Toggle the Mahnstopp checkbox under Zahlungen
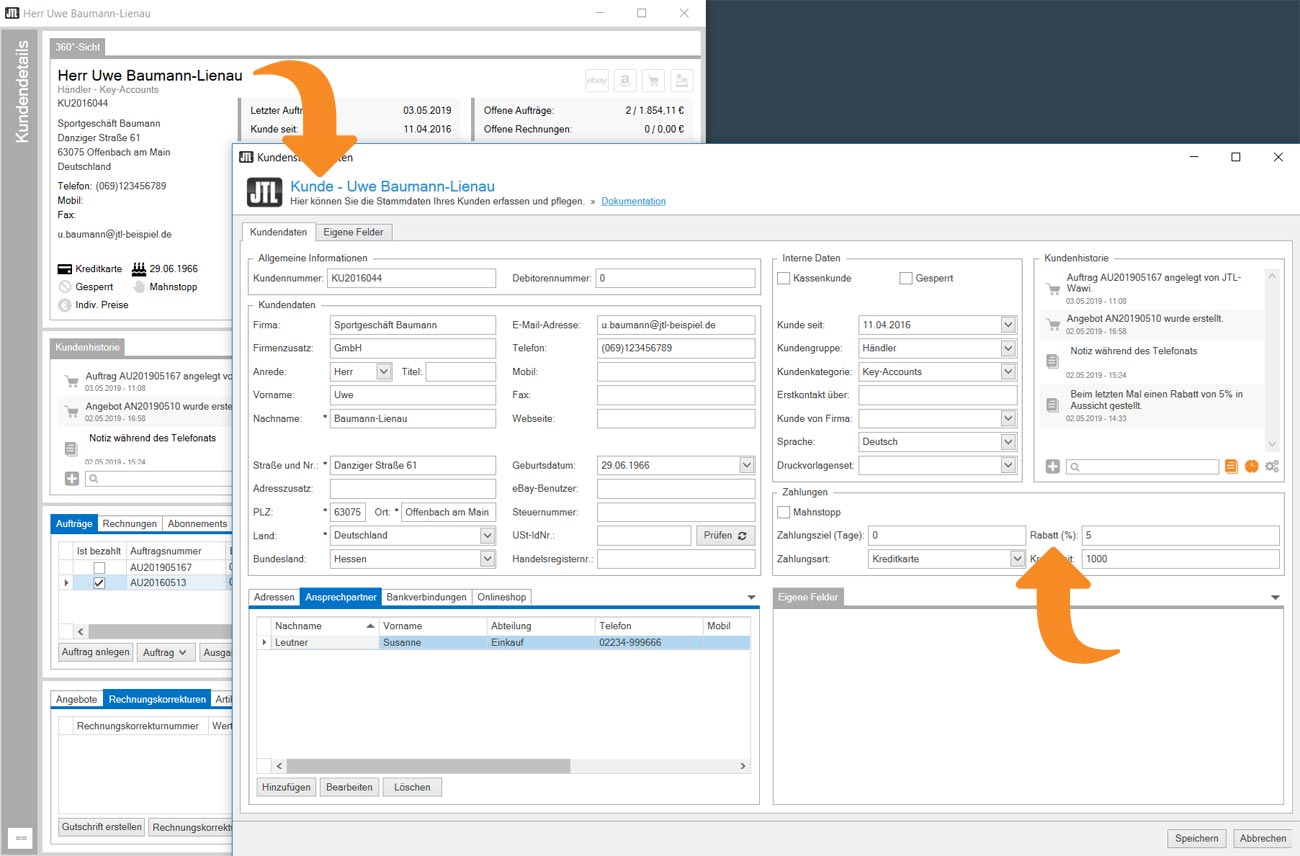This screenshot has height=856, width=1300. (784, 512)
